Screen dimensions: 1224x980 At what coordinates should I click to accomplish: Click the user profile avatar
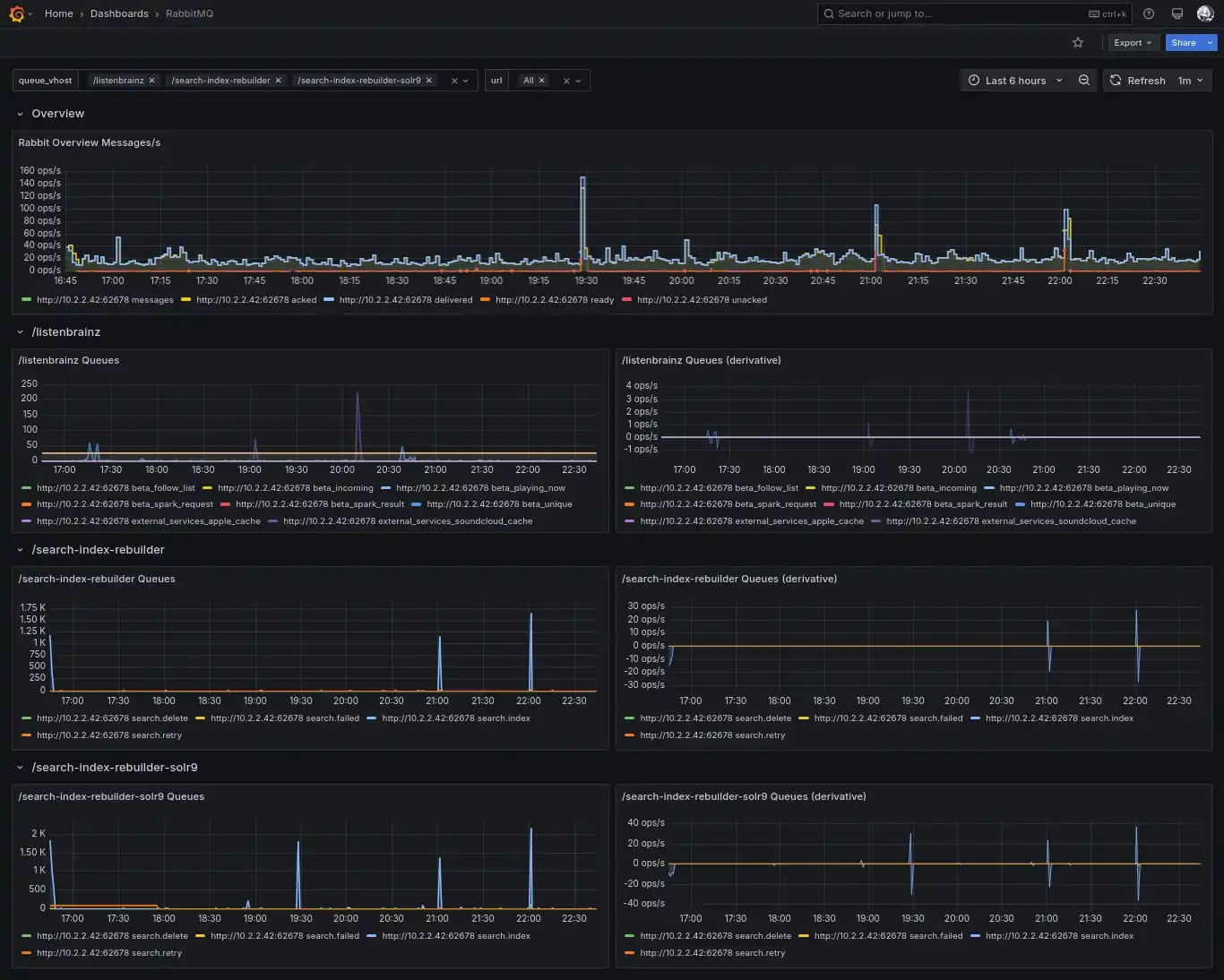click(x=1204, y=13)
